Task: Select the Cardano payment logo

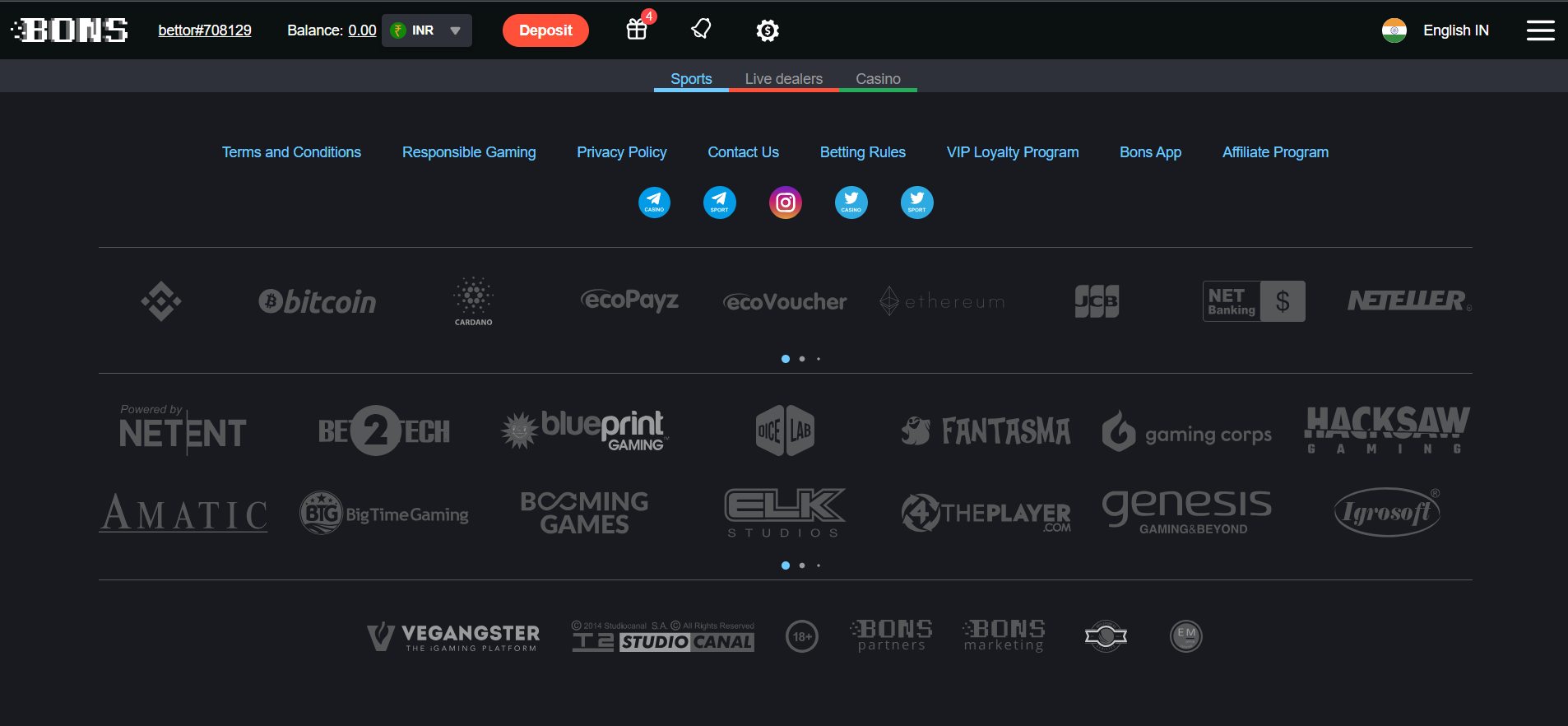Action: pos(473,301)
